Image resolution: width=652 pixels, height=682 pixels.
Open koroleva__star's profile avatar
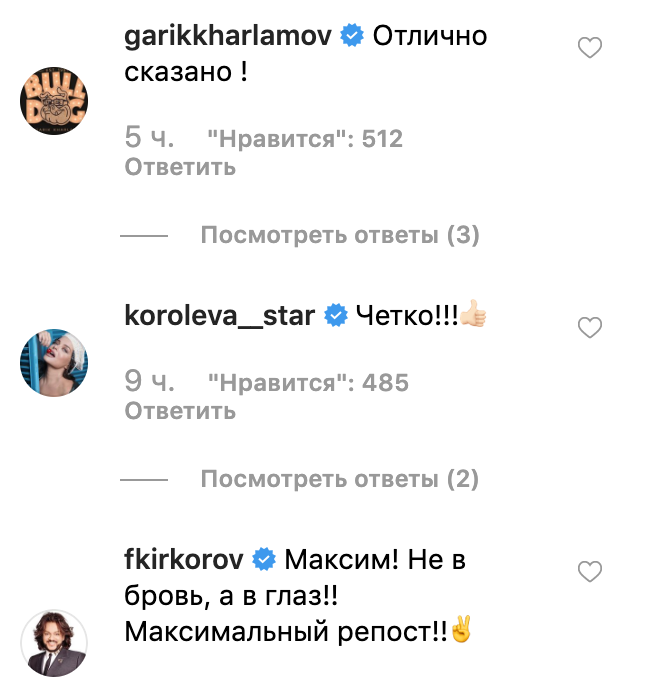(x=54, y=362)
